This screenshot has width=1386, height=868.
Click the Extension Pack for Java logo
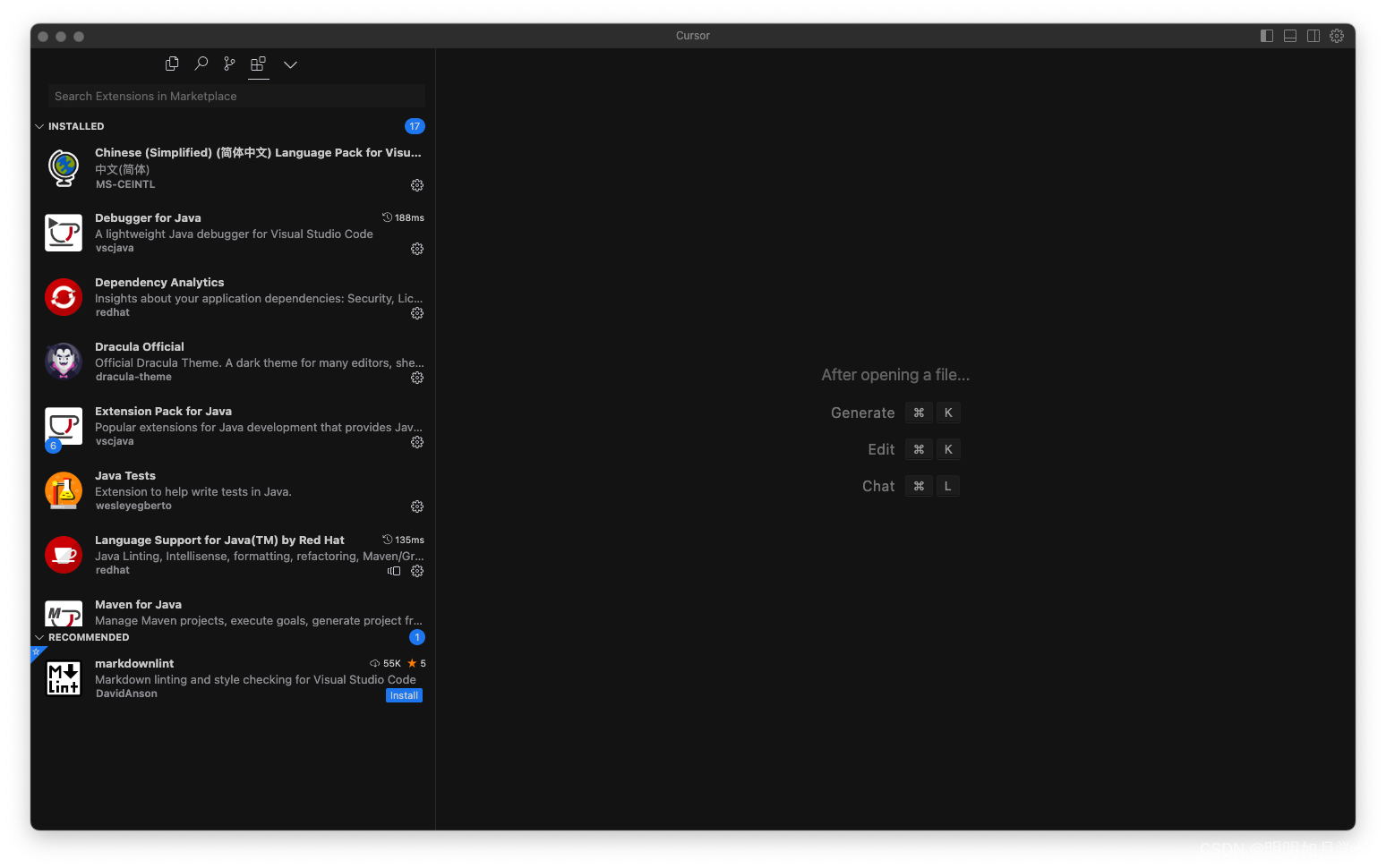(64, 426)
